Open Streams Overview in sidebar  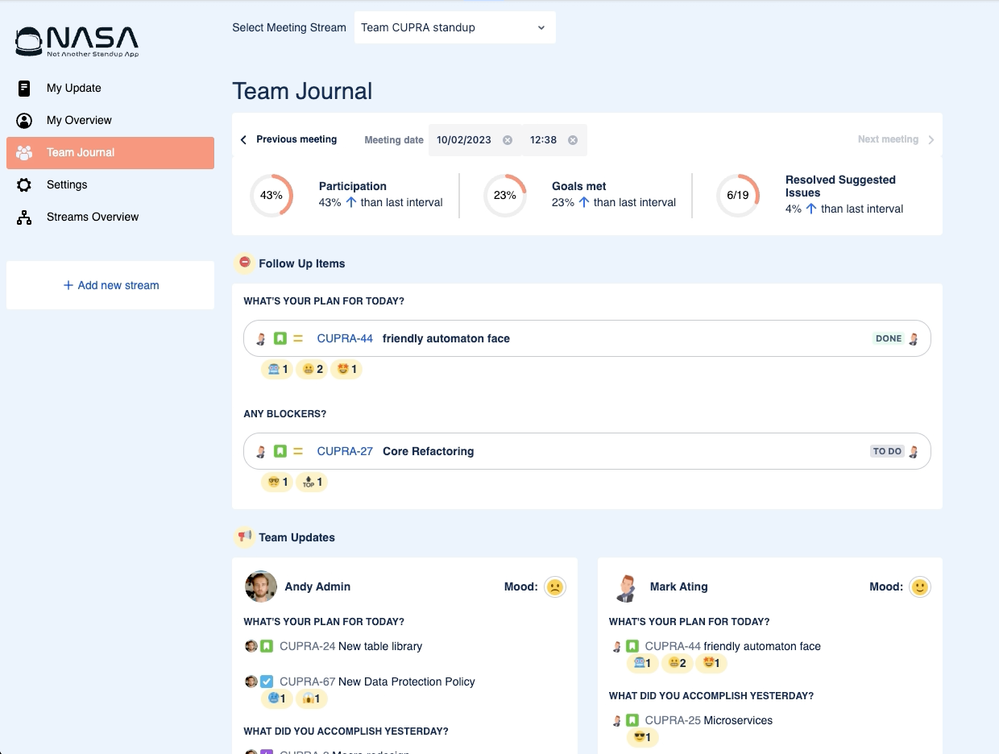coord(110,217)
